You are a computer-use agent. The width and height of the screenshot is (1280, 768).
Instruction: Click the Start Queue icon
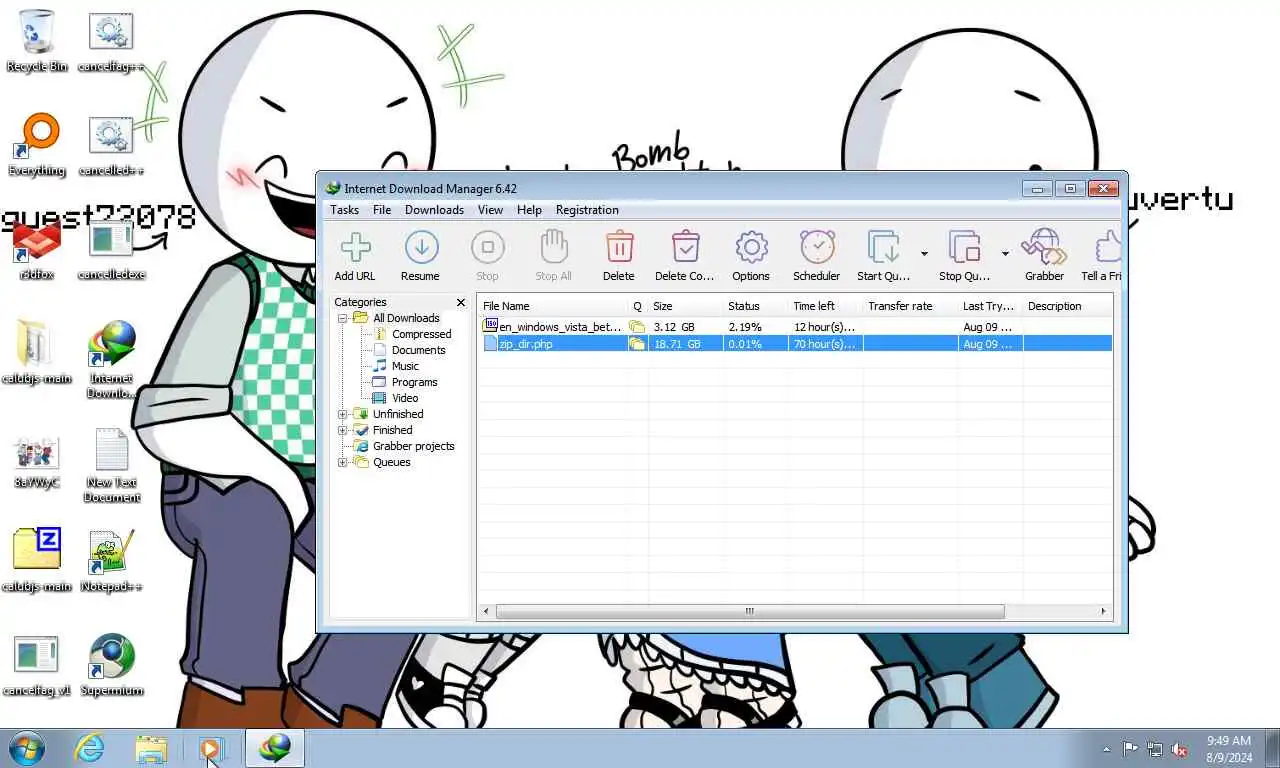883,247
